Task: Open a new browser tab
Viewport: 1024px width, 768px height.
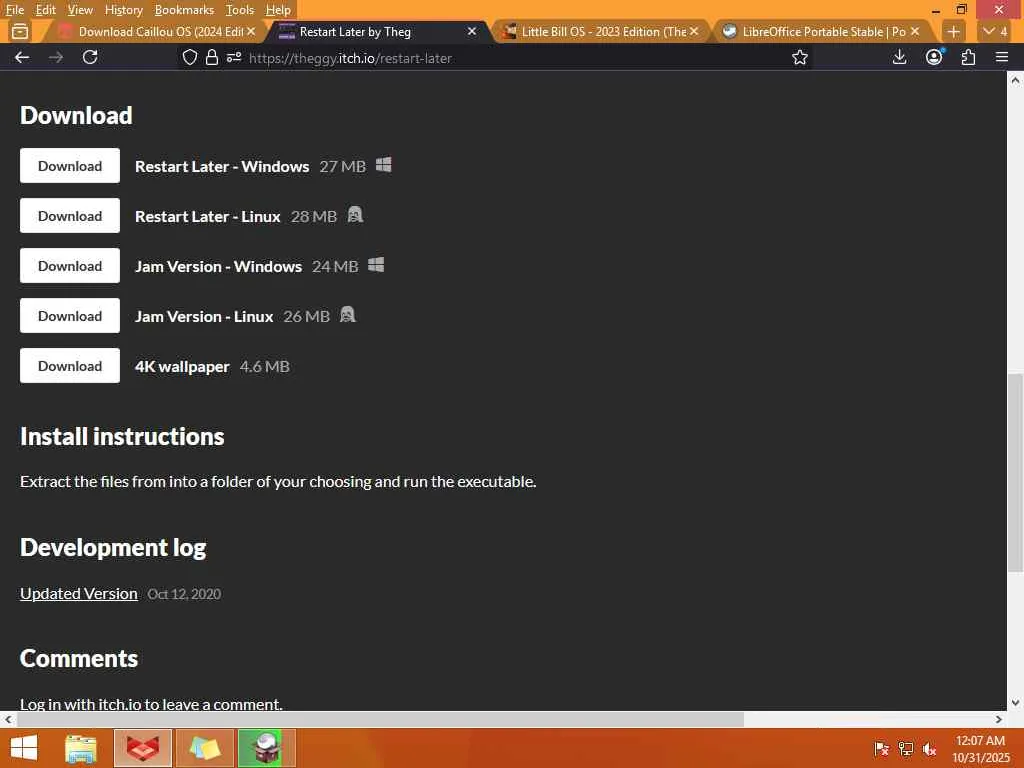Action: tap(953, 31)
